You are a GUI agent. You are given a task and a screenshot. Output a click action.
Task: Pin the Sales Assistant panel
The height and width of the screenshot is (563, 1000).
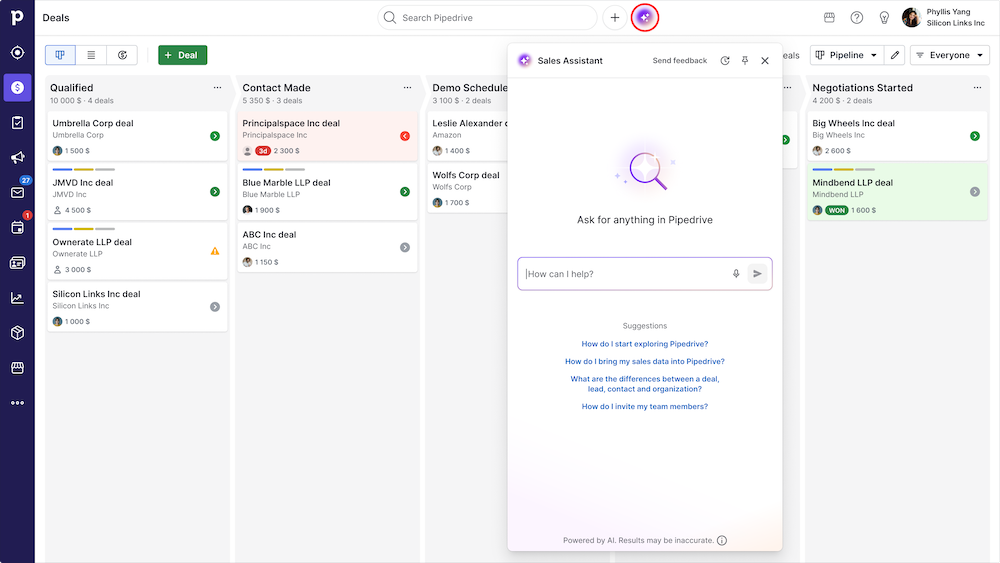tap(744, 61)
